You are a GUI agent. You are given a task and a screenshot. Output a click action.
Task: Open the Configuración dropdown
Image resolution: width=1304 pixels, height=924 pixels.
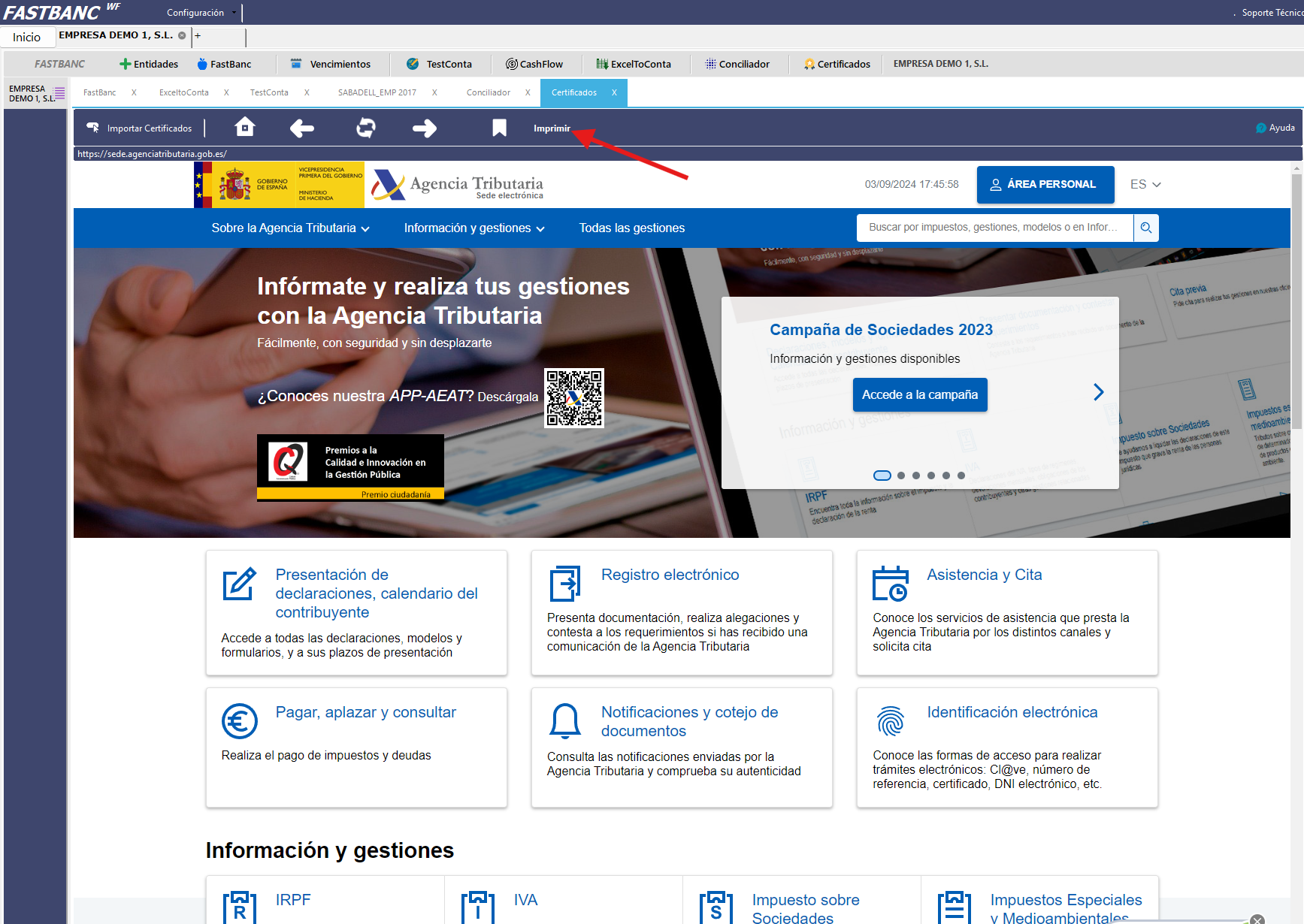pyautogui.click(x=201, y=13)
